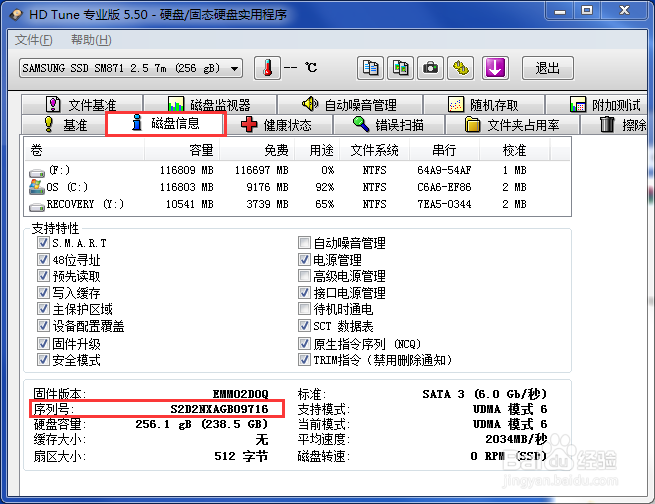Toggle the 电源管理 checkbox

tap(304, 259)
